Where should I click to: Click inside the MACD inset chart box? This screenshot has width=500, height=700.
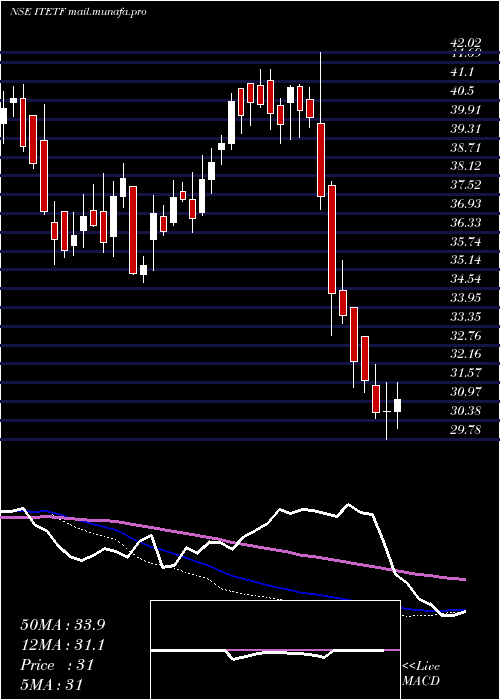[x=275, y=650]
